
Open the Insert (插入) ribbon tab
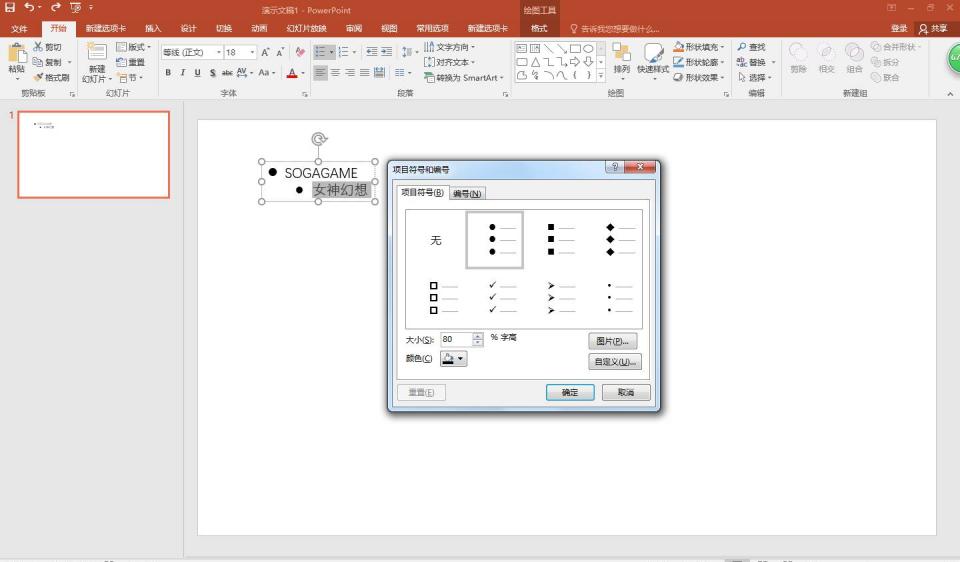click(x=153, y=29)
